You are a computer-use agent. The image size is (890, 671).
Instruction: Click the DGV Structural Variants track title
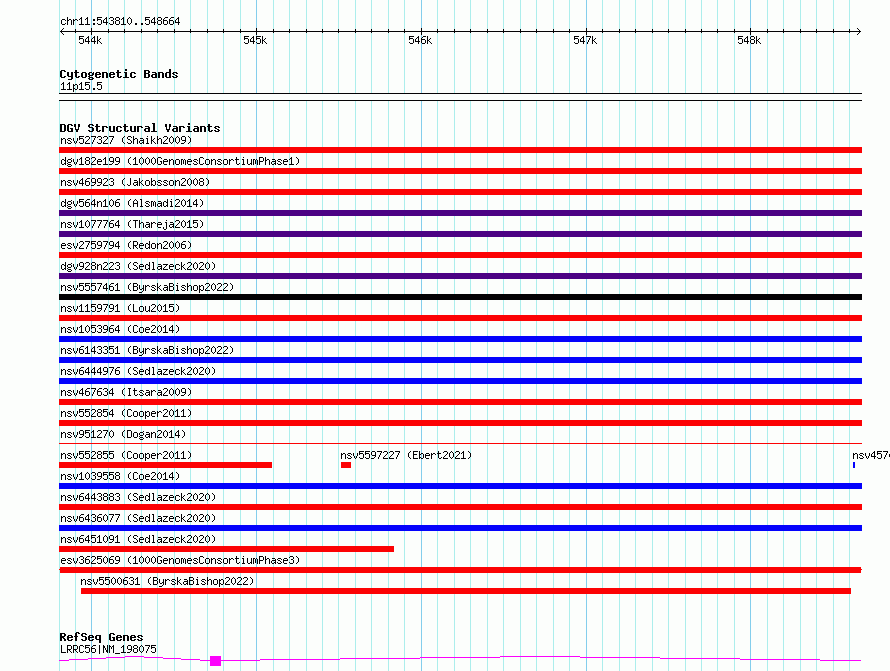pyautogui.click(x=139, y=128)
